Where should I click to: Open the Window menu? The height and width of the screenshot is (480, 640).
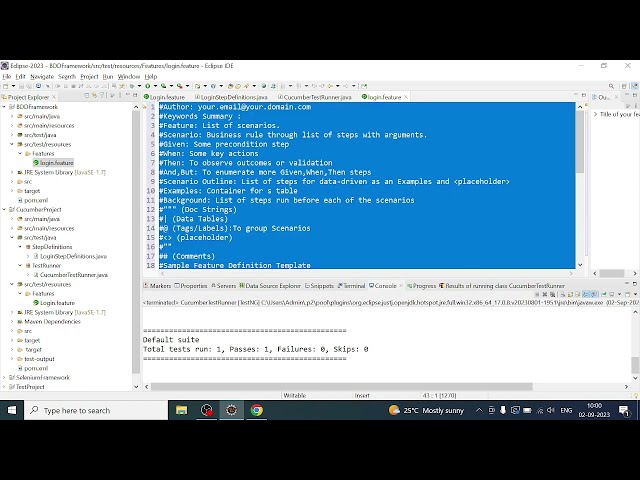click(129, 76)
